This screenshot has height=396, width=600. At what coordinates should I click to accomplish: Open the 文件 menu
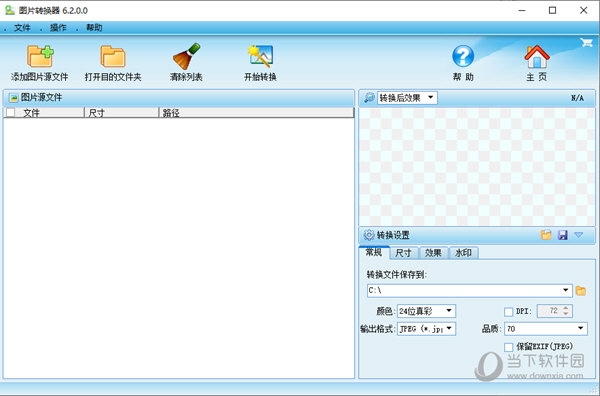point(22,28)
